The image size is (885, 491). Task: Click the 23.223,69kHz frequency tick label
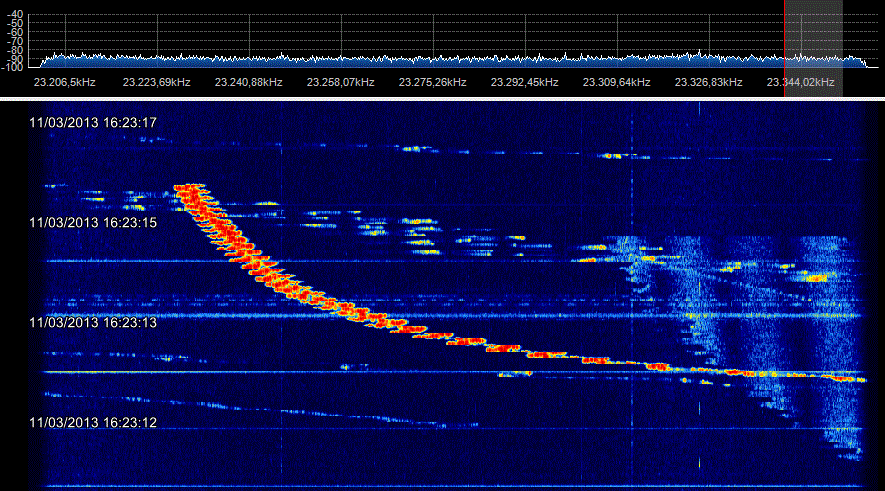(x=156, y=82)
